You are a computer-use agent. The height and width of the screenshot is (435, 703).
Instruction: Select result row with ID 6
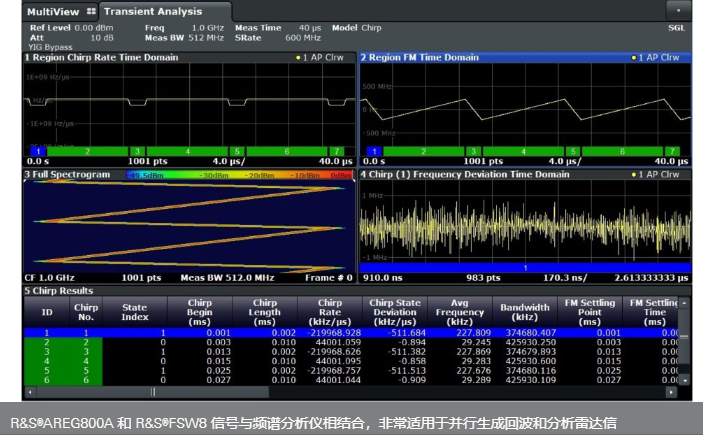(x=351, y=380)
